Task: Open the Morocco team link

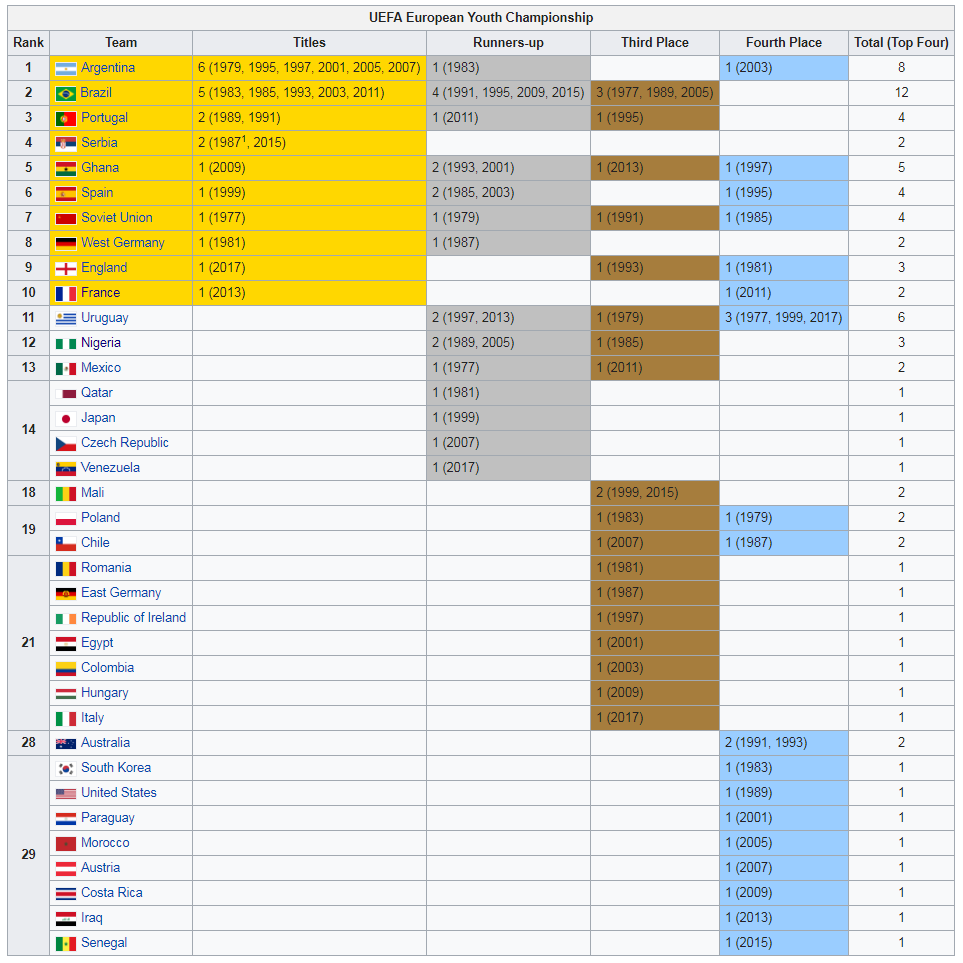Action: (x=105, y=843)
